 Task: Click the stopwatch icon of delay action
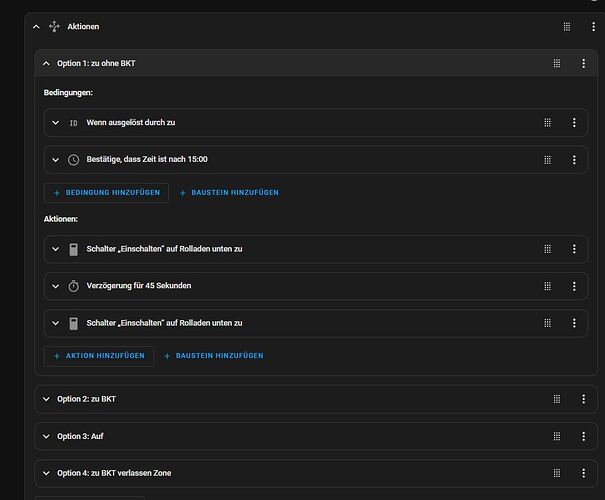click(73, 286)
